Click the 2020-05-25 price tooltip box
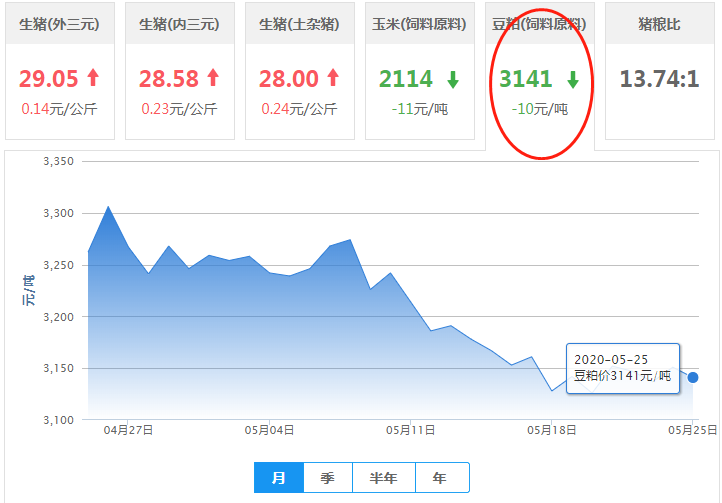The height and width of the screenshot is (503, 722). [x=622, y=369]
